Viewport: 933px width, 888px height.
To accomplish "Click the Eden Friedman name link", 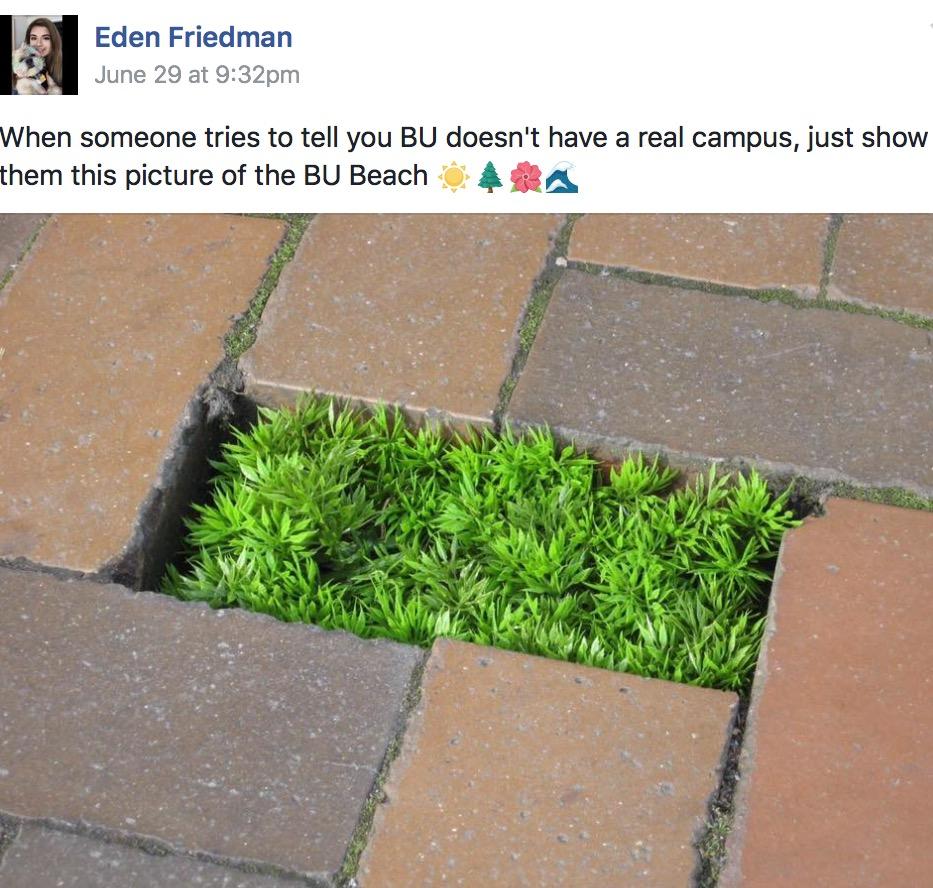I will 193,38.
